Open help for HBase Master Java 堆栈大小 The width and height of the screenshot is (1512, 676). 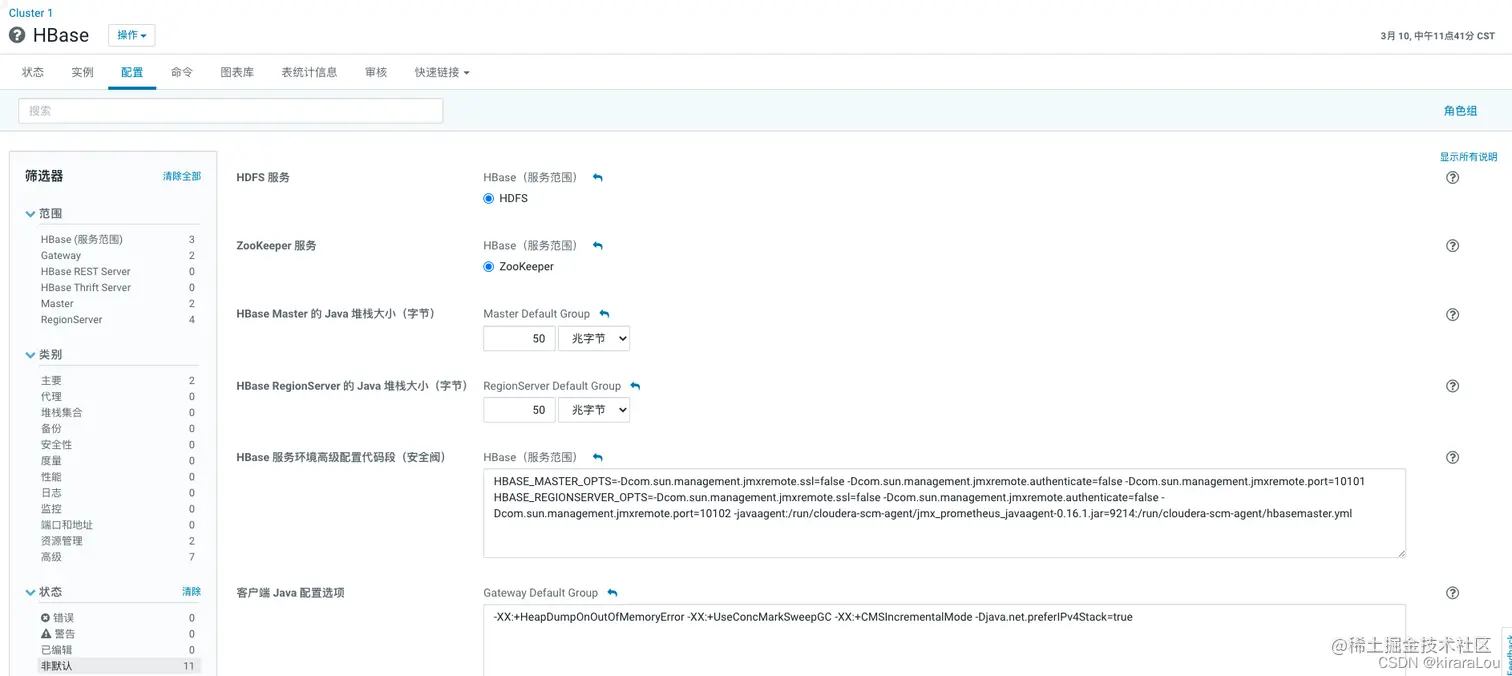pos(1452,313)
